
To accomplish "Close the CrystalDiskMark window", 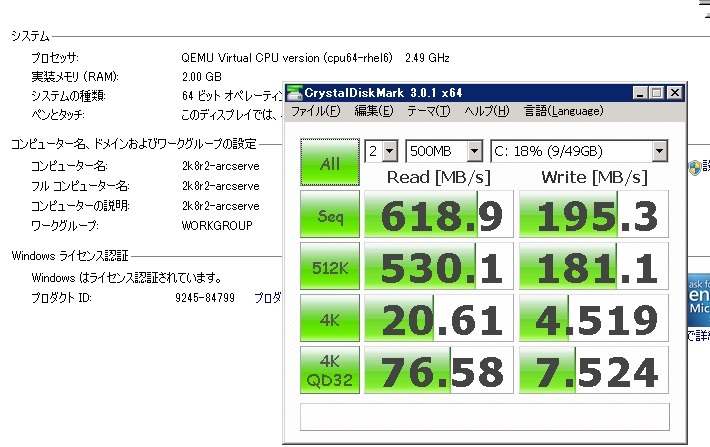I will (x=675, y=93).
